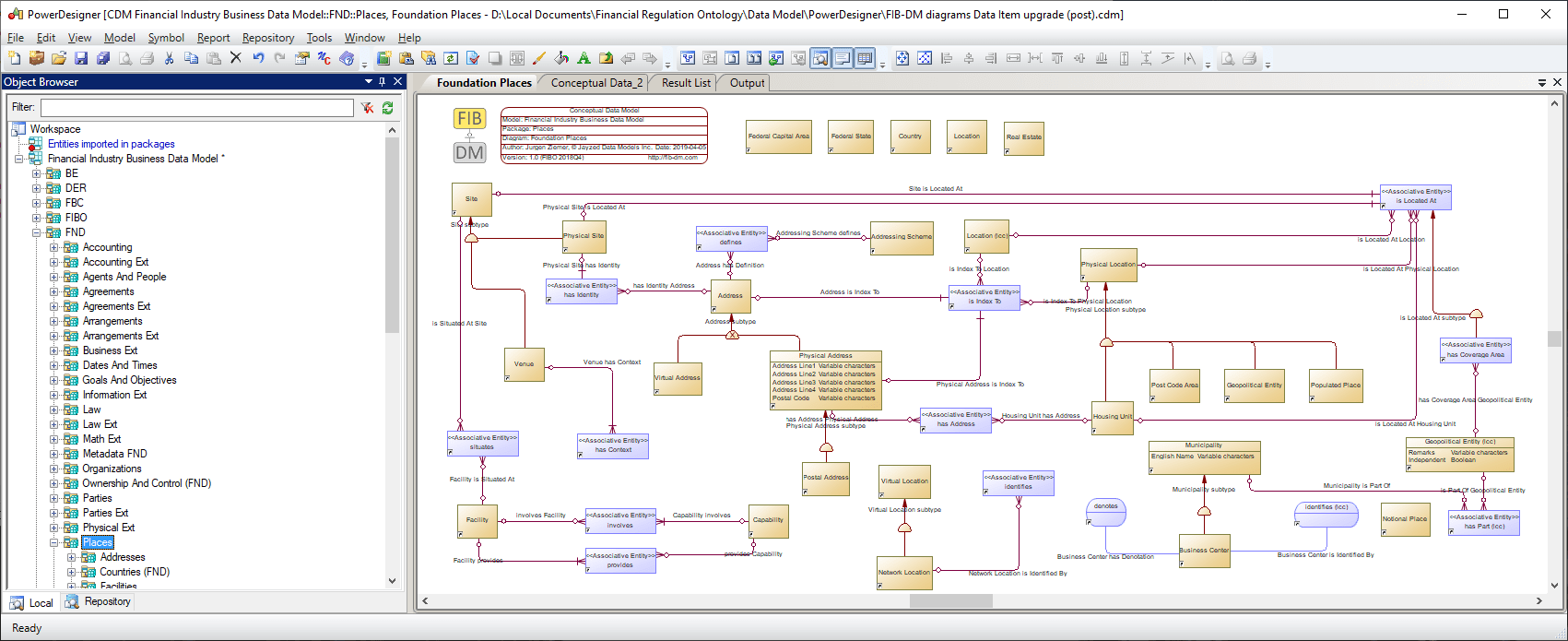The width and height of the screenshot is (1568, 641).
Task: Open the diagram tab list dropdown arrow
Action: pos(1542,83)
